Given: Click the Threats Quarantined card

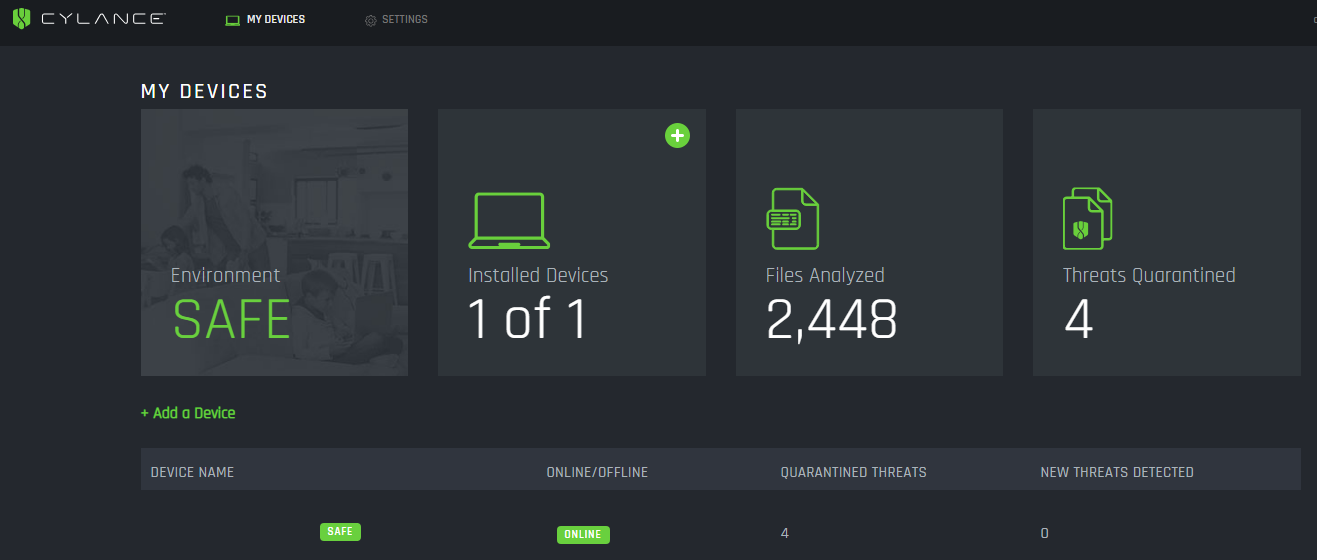Looking at the screenshot, I should pos(1167,242).
